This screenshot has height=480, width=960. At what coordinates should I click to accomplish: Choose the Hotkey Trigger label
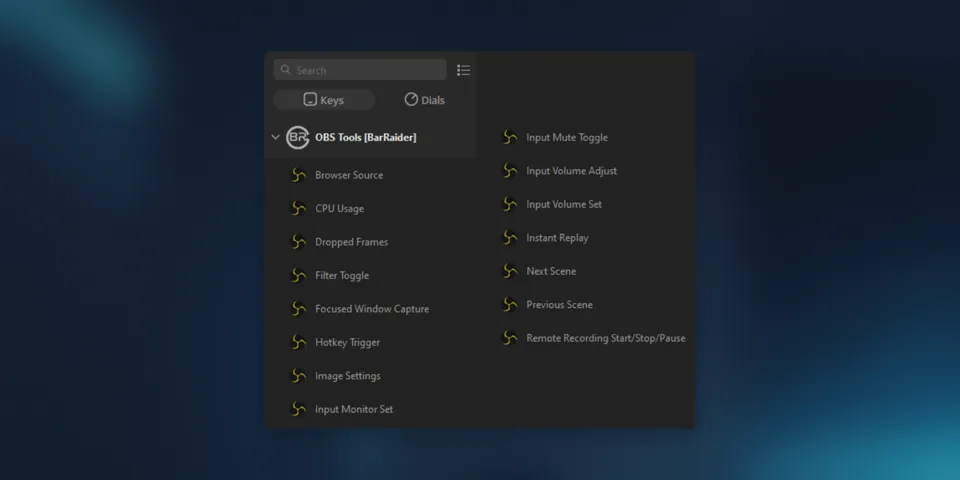tap(347, 342)
